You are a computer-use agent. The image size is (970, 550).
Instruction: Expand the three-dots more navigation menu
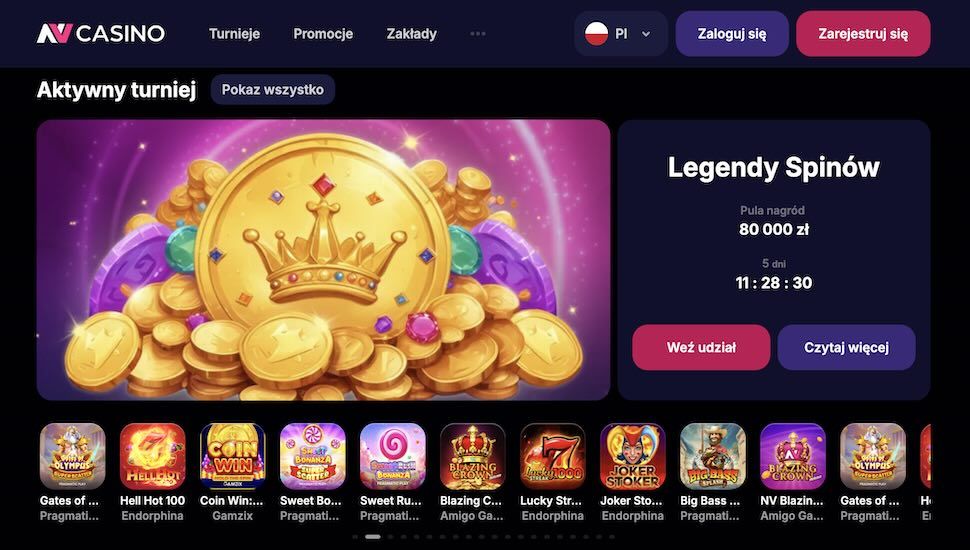[x=478, y=33]
